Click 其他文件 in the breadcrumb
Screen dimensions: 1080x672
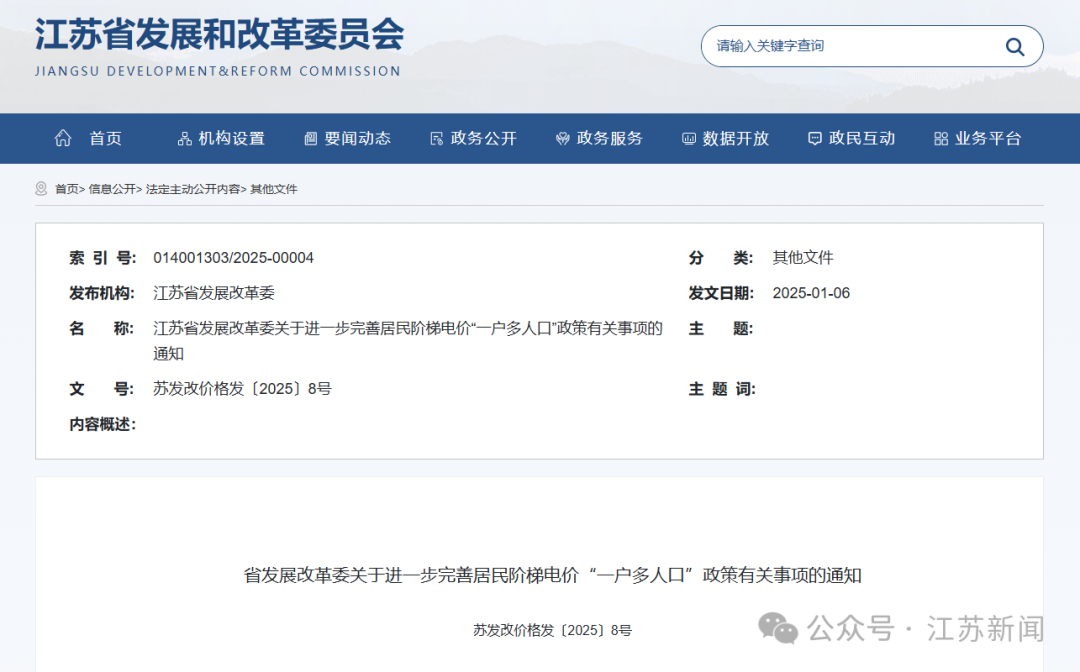tap(273, 189)
